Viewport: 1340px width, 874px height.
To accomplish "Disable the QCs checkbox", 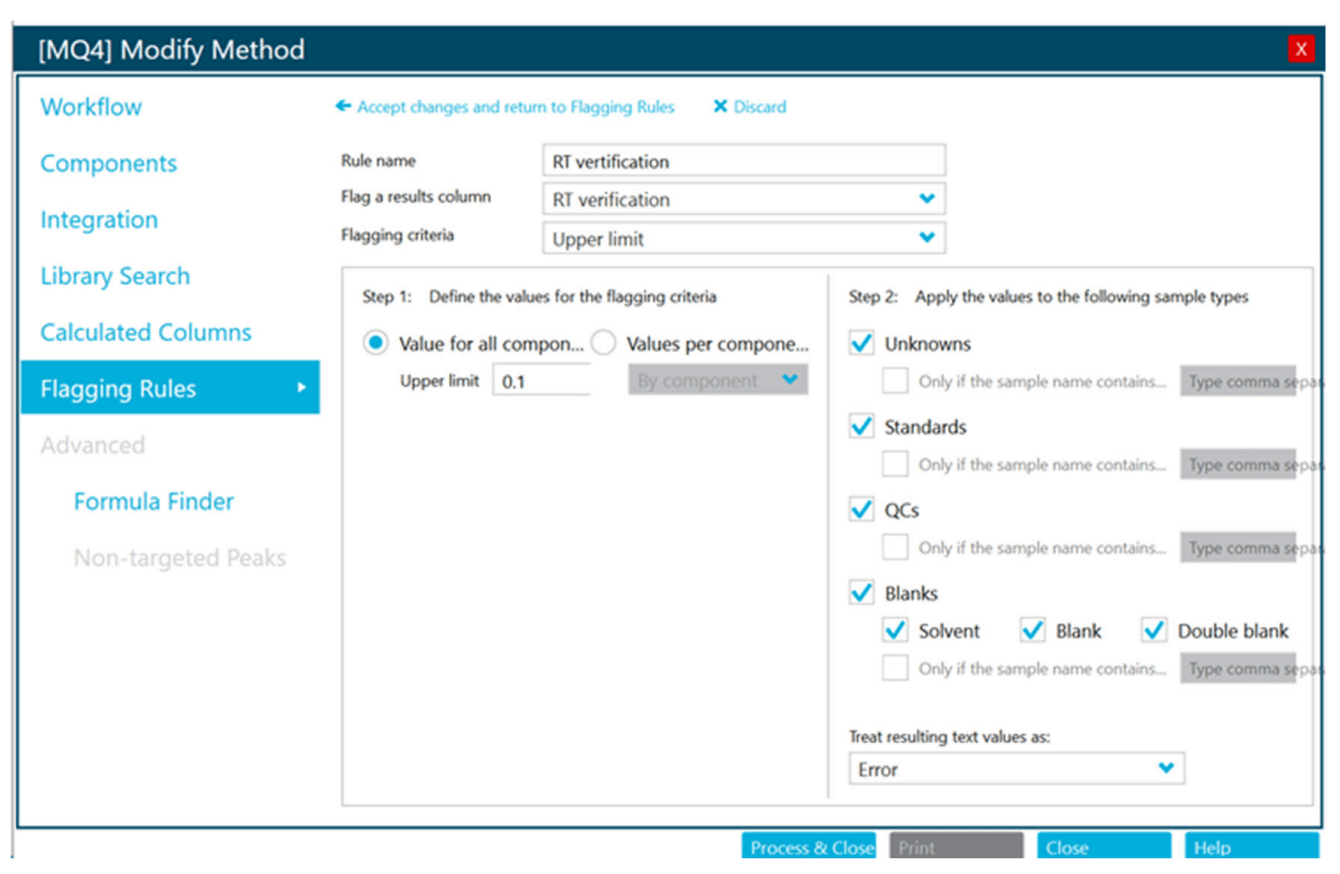I will click(x=861, y=510).
